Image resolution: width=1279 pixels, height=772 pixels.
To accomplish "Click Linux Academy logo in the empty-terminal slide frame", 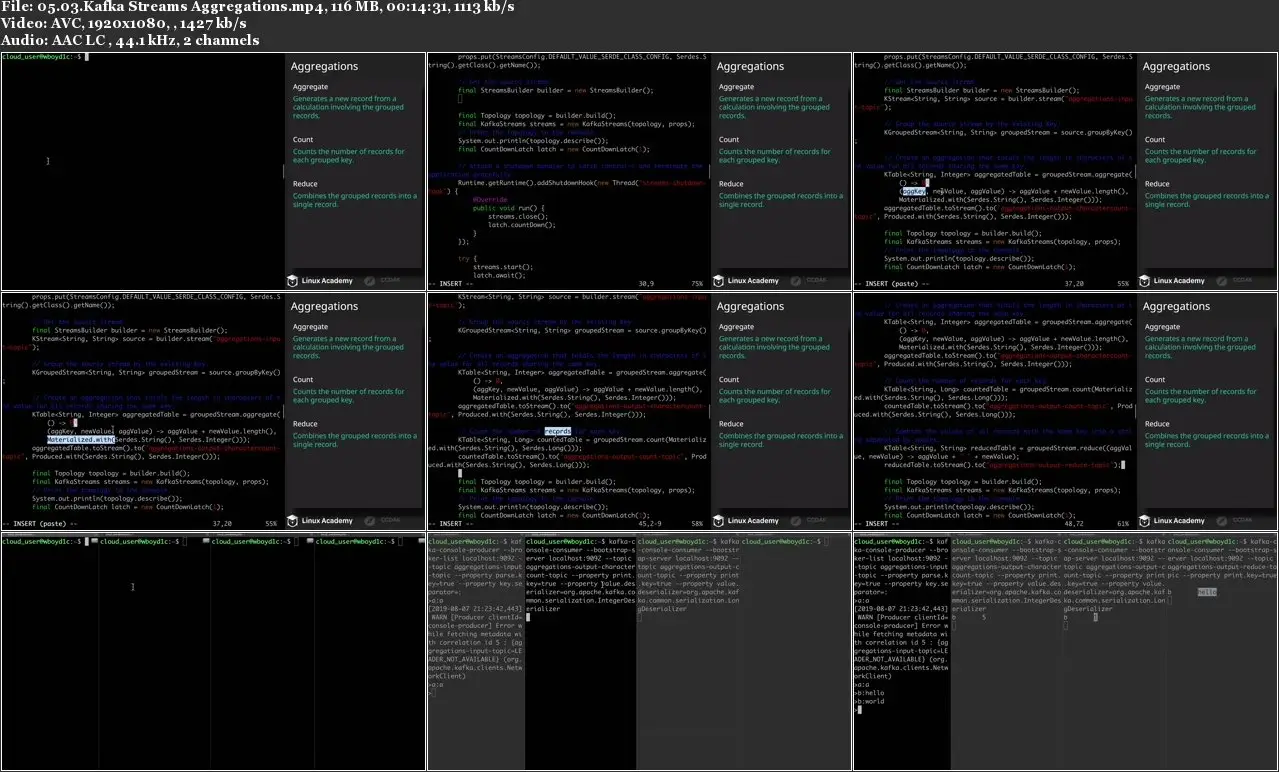I will pos(320,281).
